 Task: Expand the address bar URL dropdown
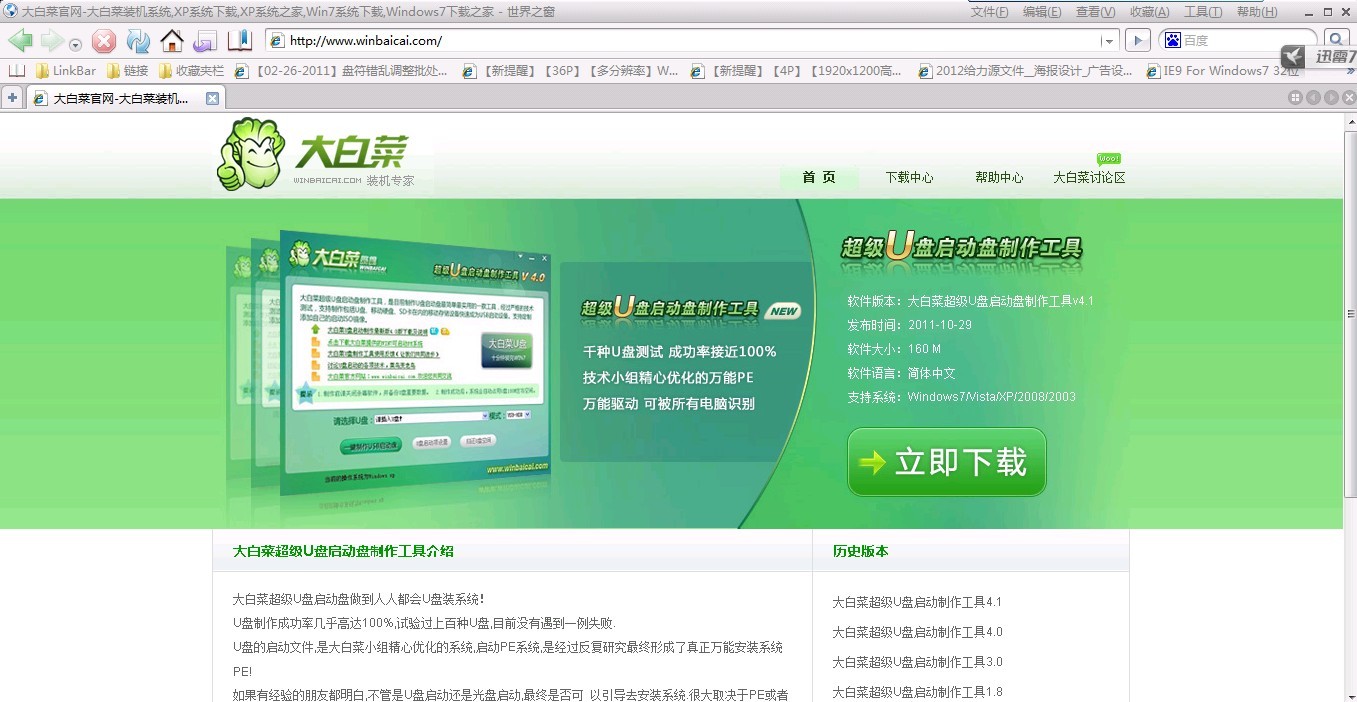pyautogui.click(x=1108, y=41)
